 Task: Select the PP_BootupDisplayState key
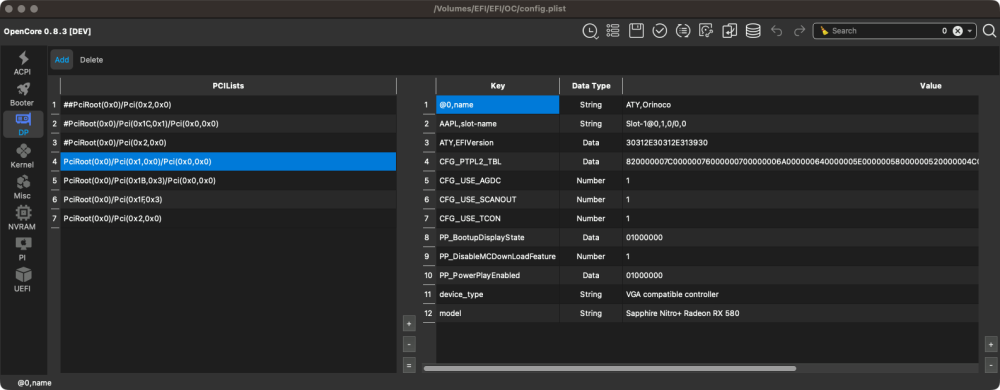(497, 238)
